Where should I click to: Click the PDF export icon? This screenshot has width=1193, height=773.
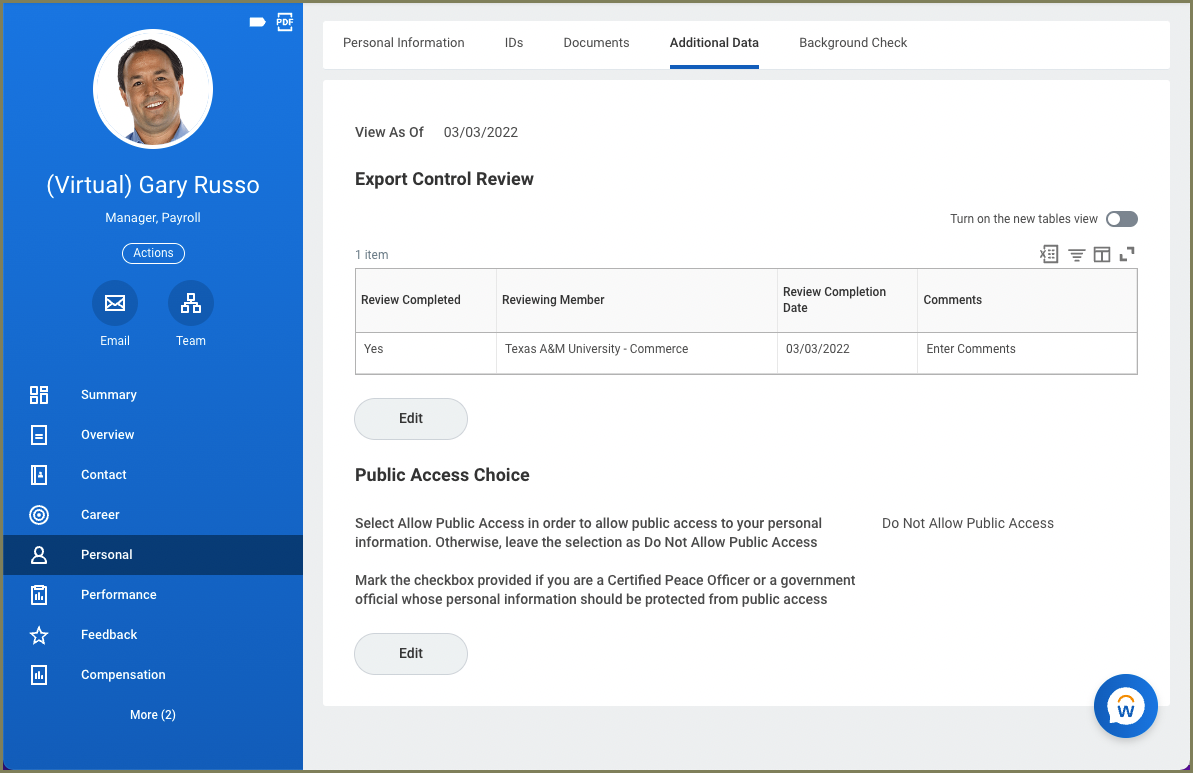[285, 22]
